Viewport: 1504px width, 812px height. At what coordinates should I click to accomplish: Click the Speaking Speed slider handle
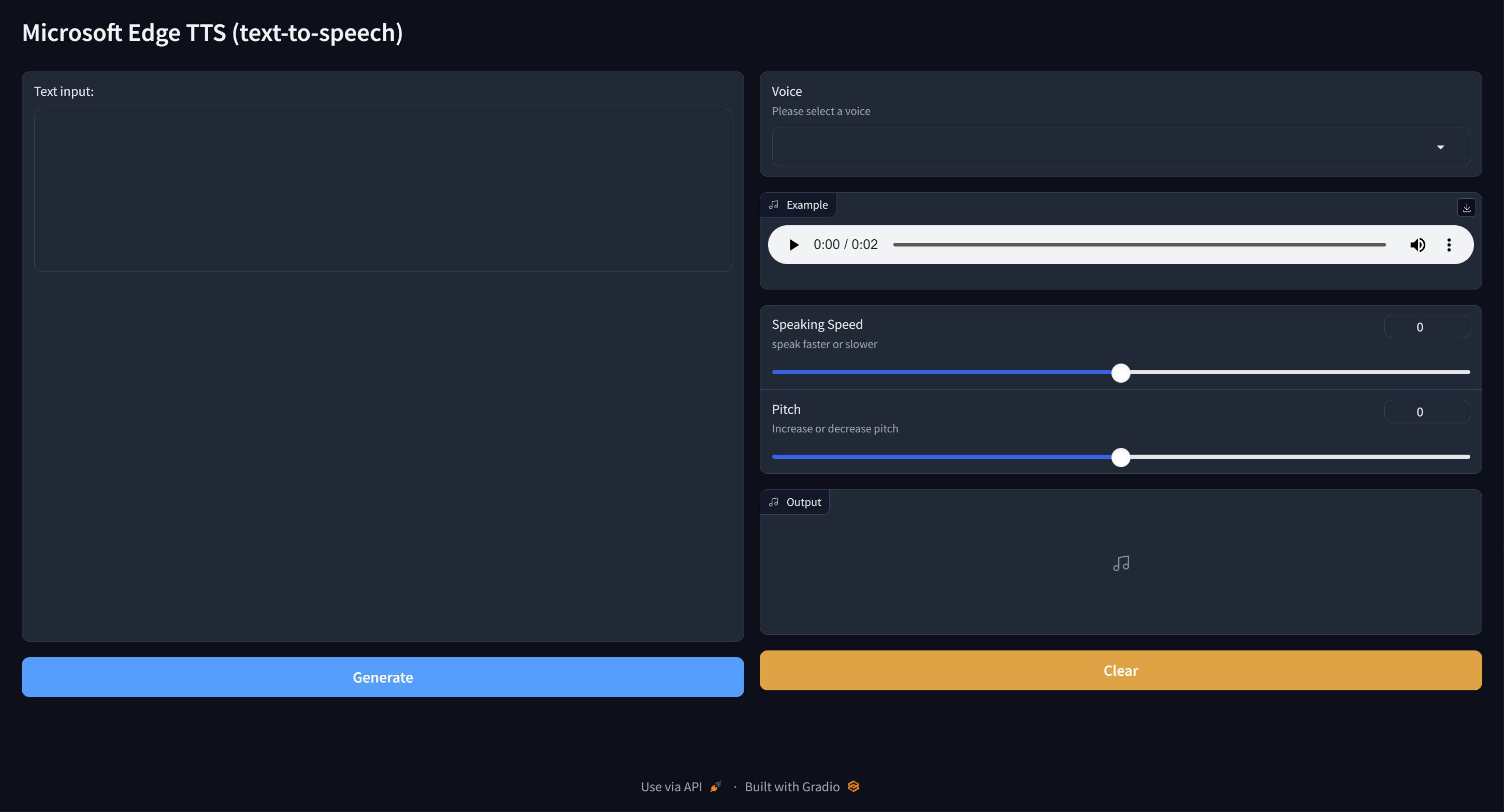coord(1120,372)
